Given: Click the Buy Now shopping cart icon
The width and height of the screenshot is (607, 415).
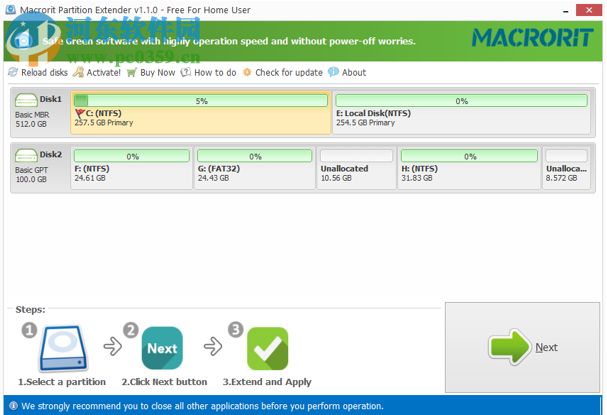Looking at the screenshot, I should [x=132, y=72].
